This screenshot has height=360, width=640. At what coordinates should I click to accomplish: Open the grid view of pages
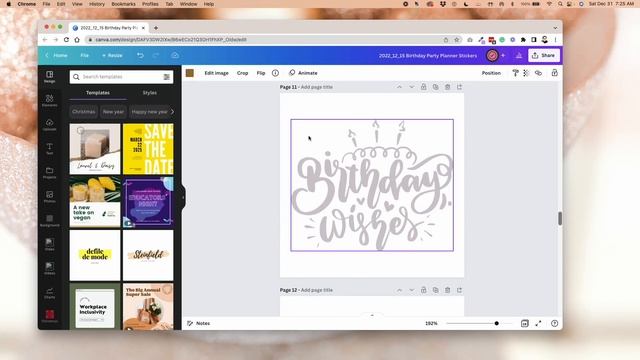coord(524,323)
